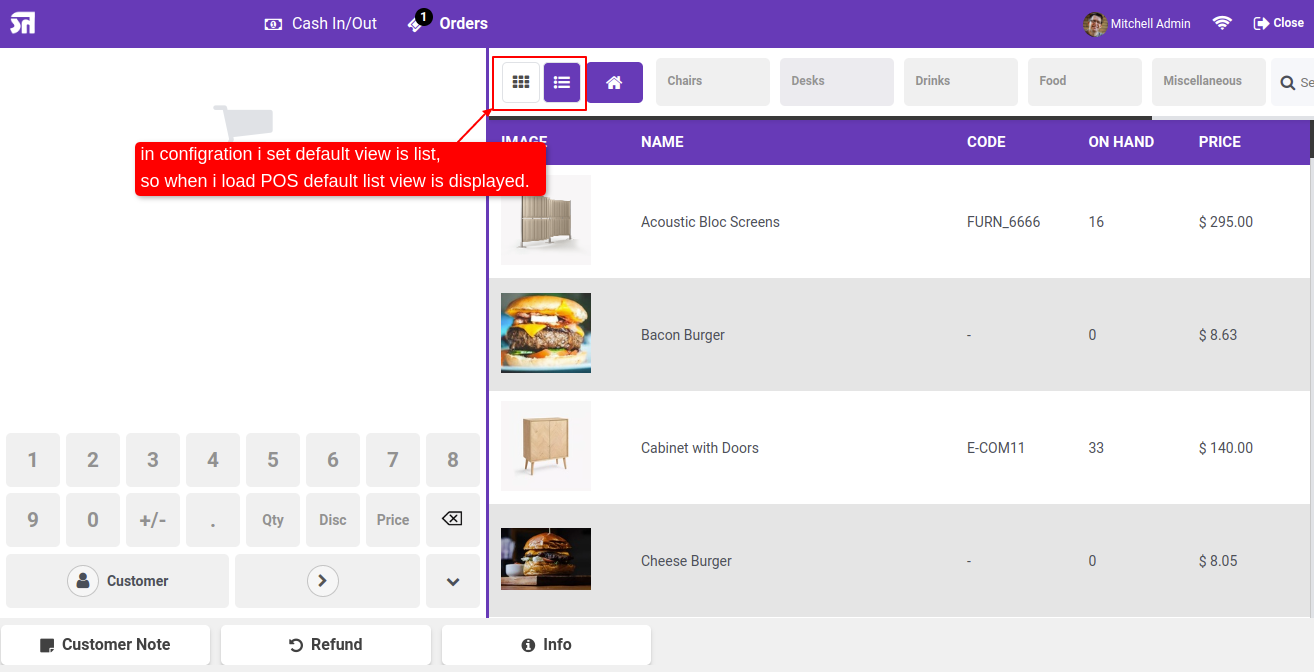Open the Refund option
The height and width of the screenshot is (672, 1314).
pyautogui.click(x=326, y=645)
